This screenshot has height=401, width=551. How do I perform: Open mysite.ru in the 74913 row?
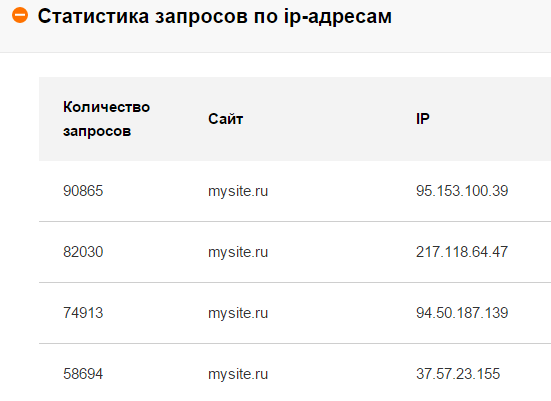tap(238, 313)
